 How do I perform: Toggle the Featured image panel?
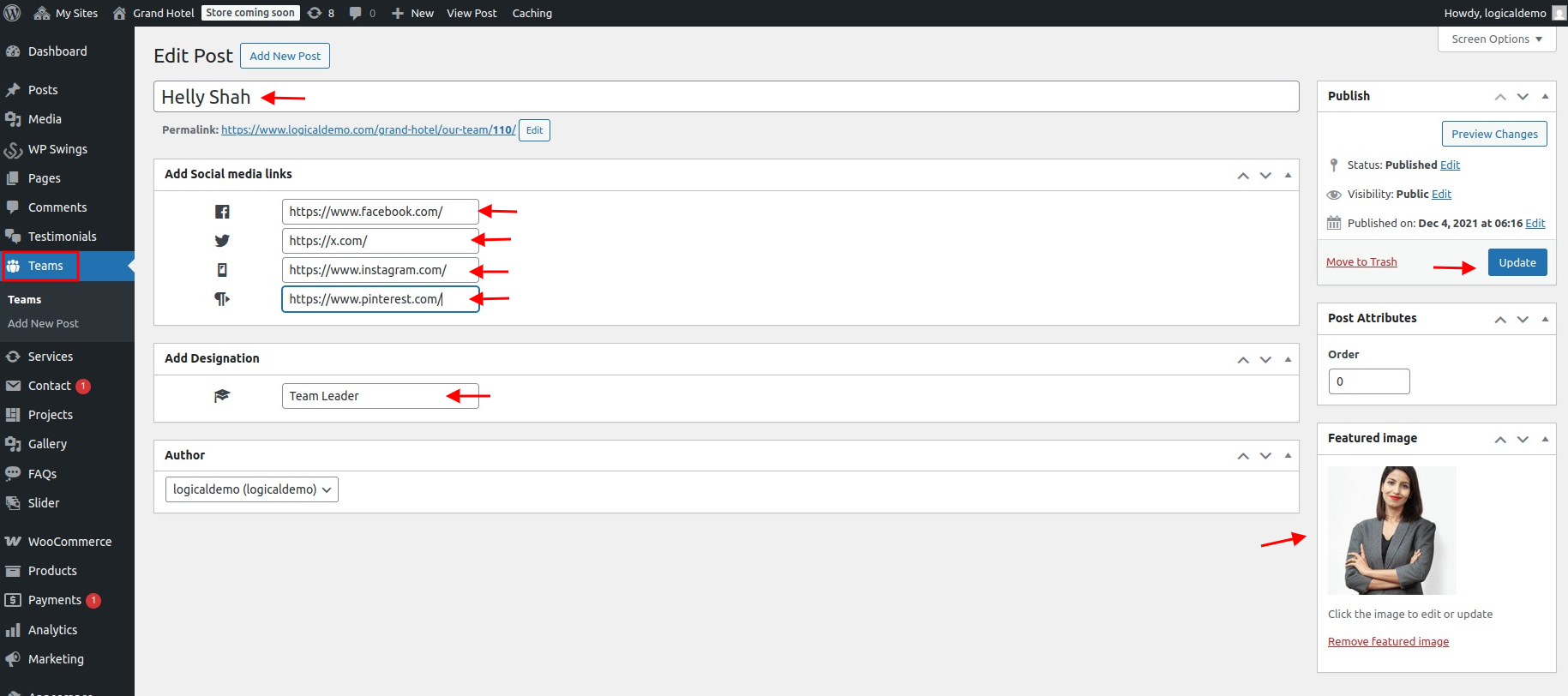pos(1545,439)
